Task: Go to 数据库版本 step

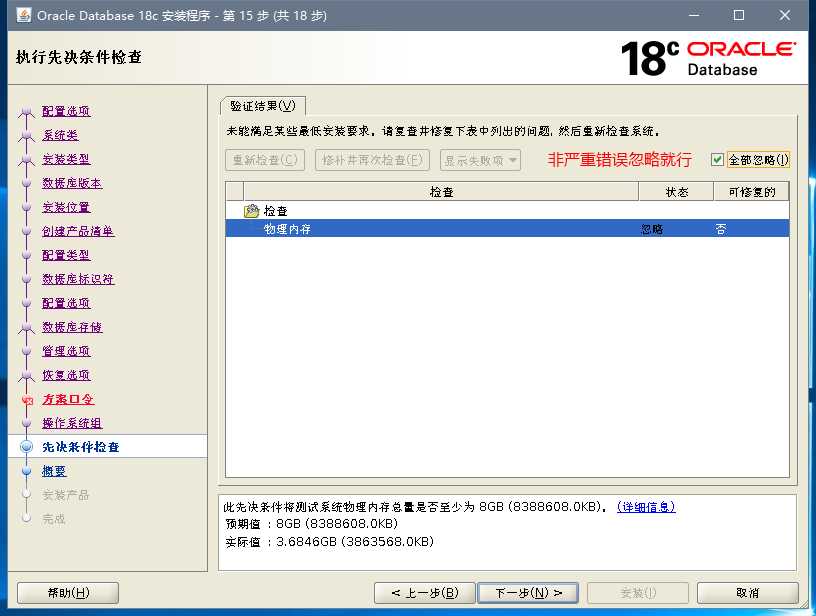Action: [72, 183]
